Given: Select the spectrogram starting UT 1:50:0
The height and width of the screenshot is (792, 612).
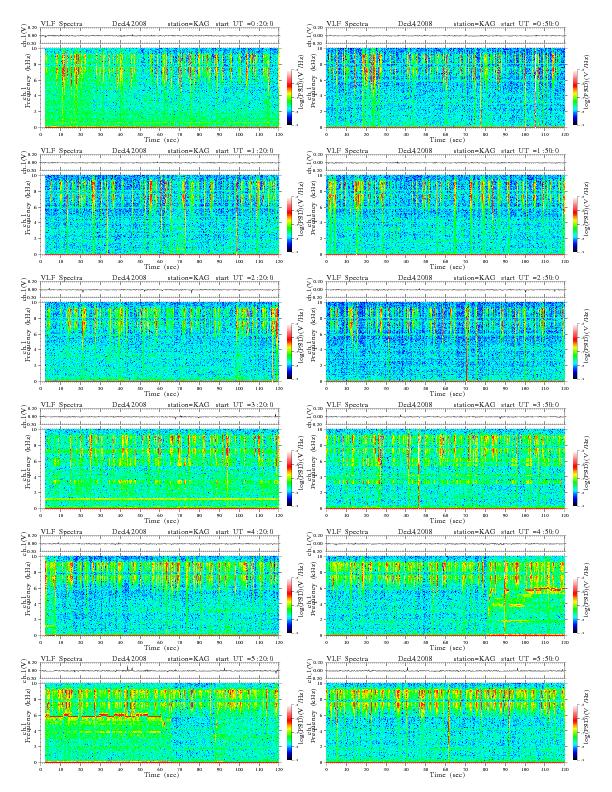Looking at the screenshot, I should 445,215.
